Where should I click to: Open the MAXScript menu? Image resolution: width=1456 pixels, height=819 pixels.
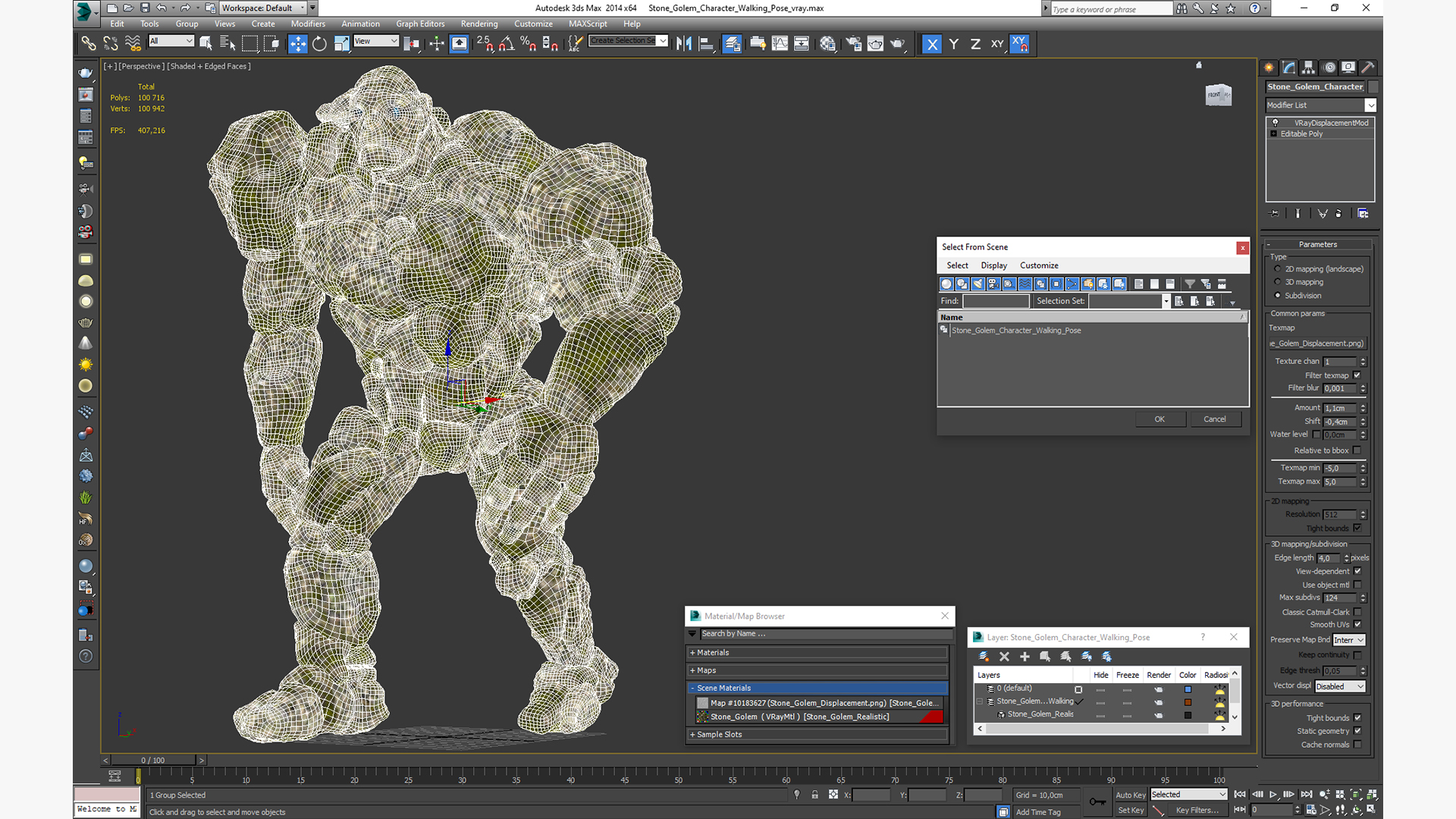(588, 24)
